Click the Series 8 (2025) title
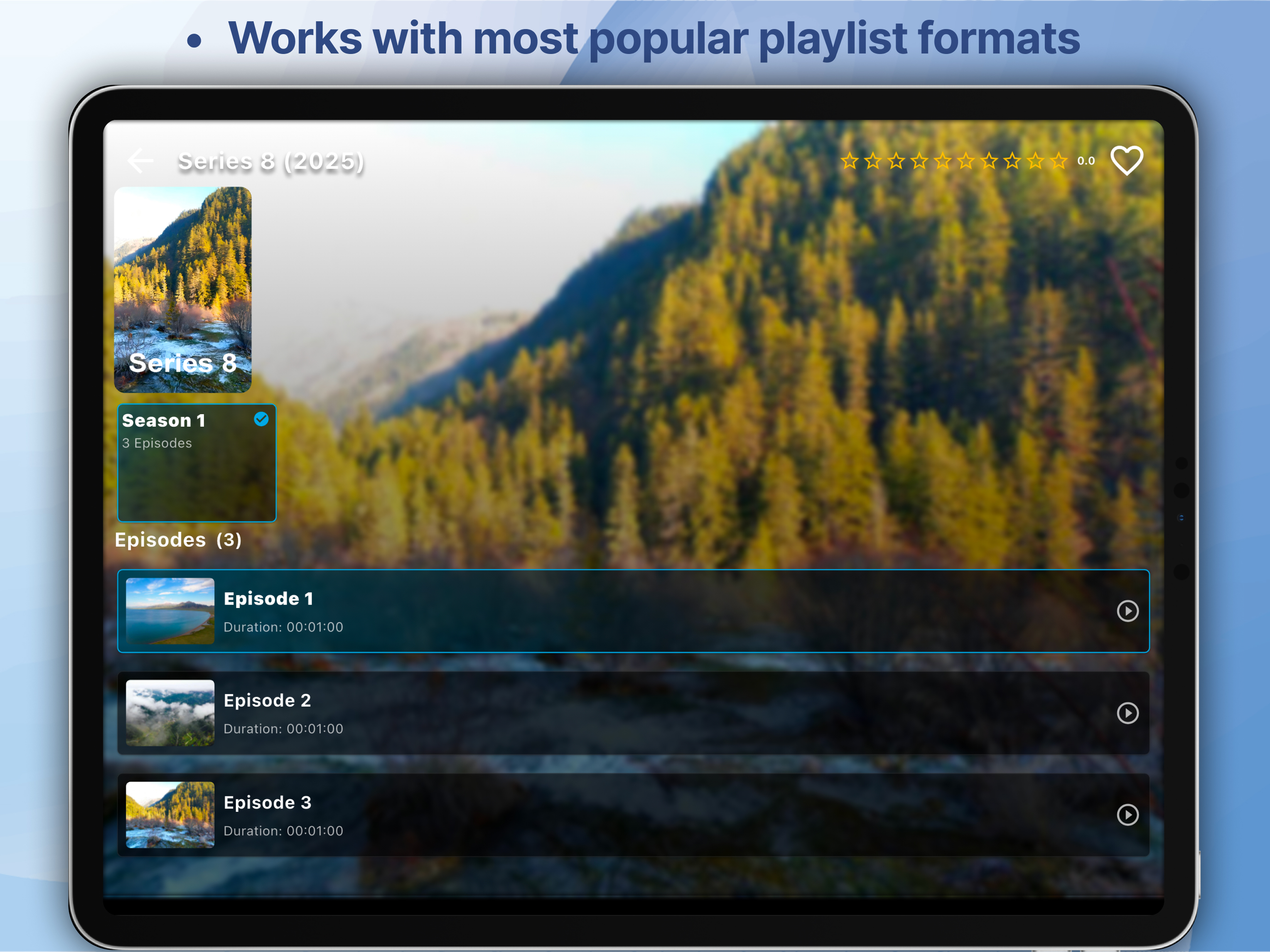The width and height of the screenshot is (1270, 952). 271,162
